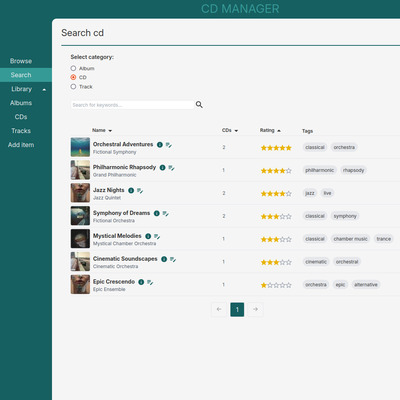Viewport: 400px width, 400px height.
Task: Click the 'chamber music' tag
Action: [x=350, y=239]
